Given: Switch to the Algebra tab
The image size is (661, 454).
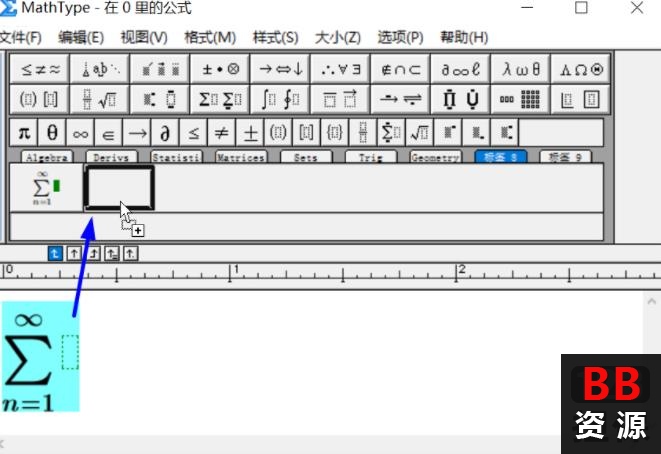Looking at the screenshot, I should 47,157.
